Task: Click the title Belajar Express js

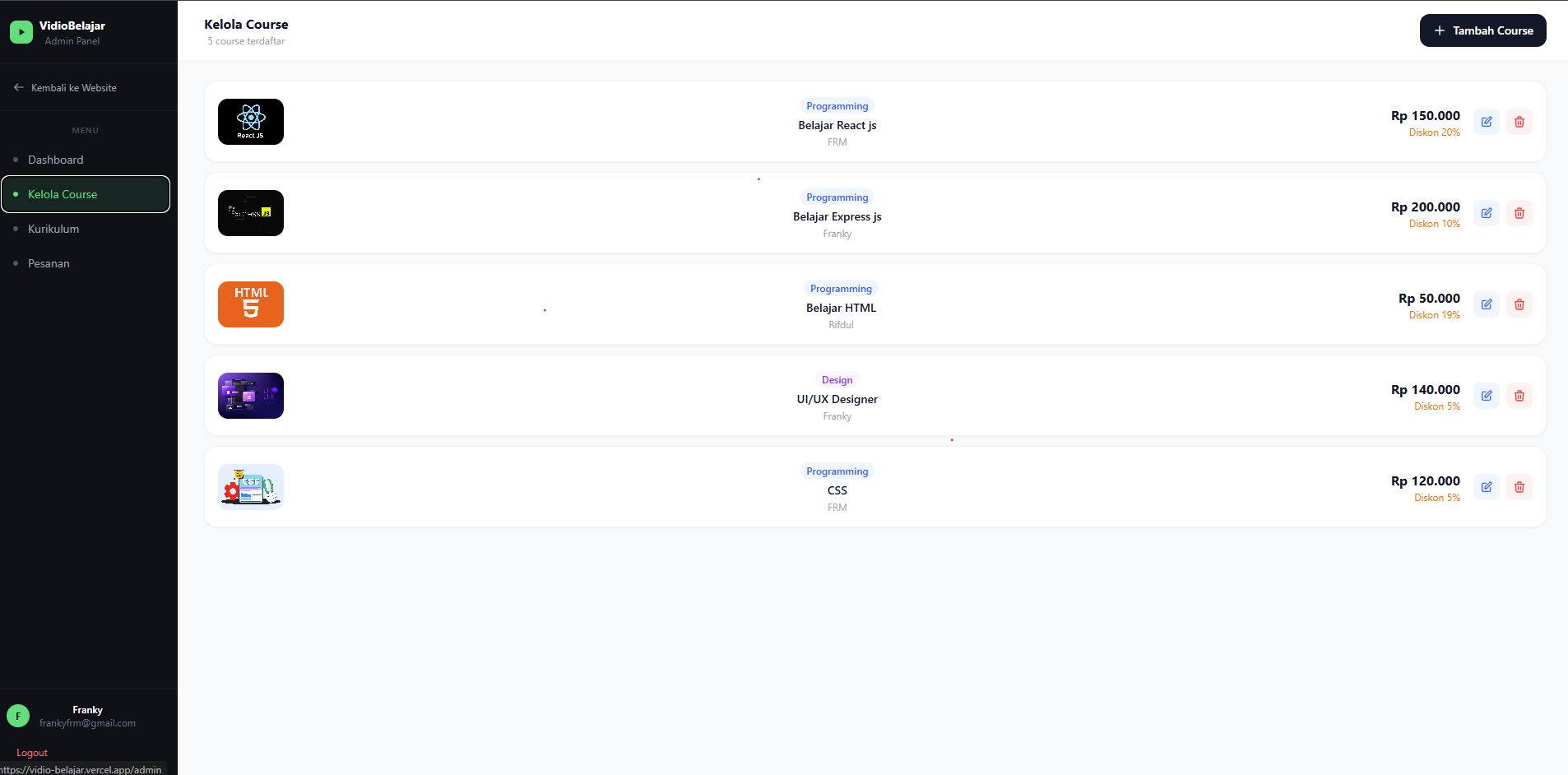Action: point(837,216)
